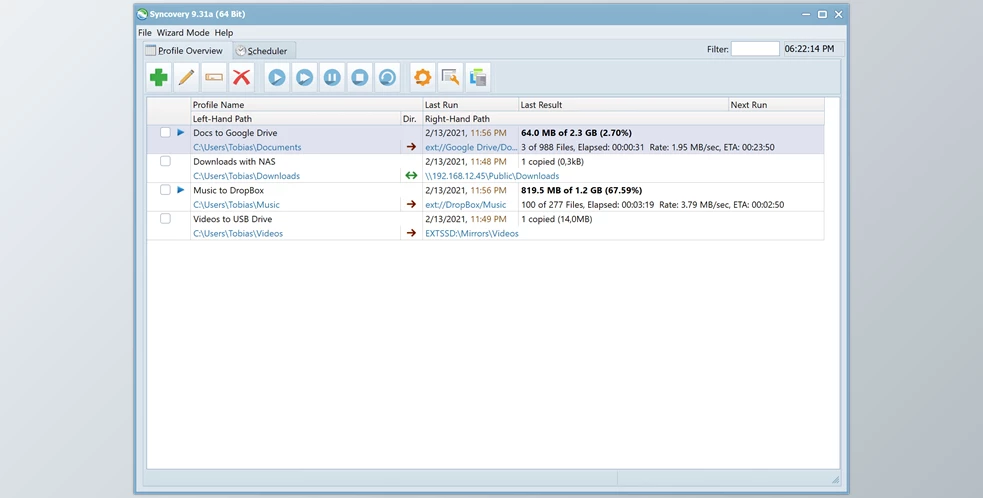
Task: Check the Videos to USB Drive checkbox
Action: (x=165, y=218)
